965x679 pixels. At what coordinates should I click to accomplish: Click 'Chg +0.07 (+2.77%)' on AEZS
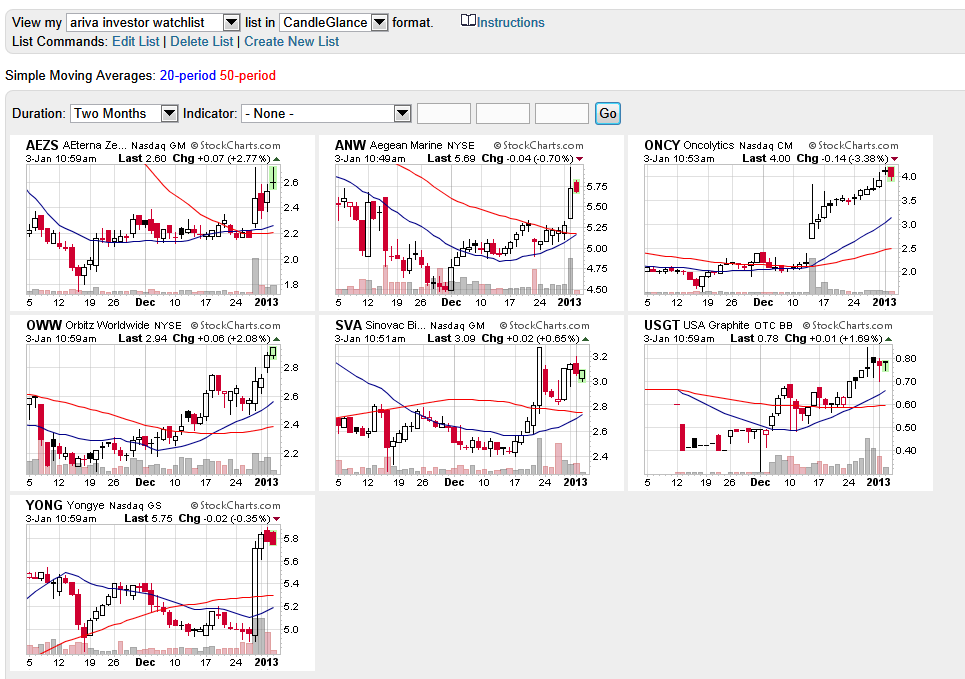click(x=222, y=158)
